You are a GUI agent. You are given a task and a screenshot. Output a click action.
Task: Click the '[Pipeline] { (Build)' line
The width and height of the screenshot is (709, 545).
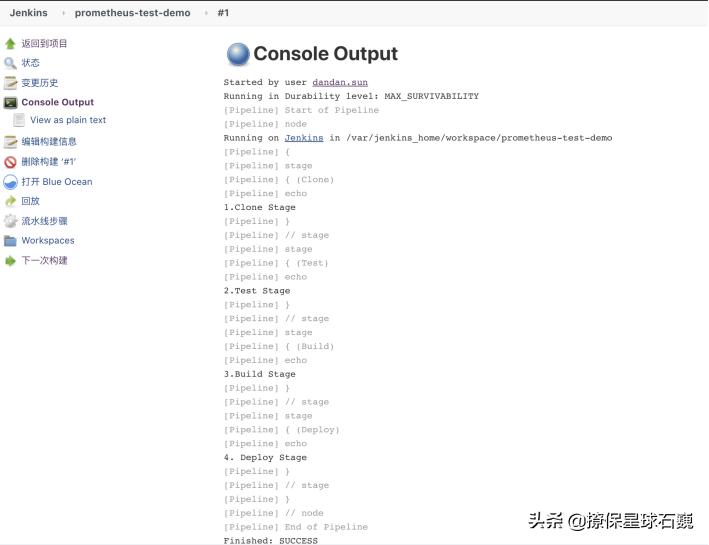coord(279,346)
